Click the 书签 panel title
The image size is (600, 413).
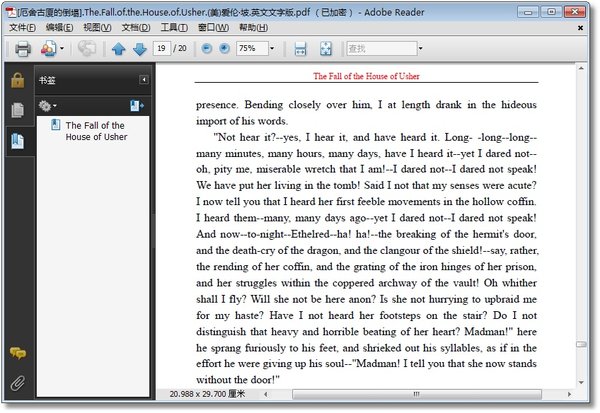pos(47,80)
